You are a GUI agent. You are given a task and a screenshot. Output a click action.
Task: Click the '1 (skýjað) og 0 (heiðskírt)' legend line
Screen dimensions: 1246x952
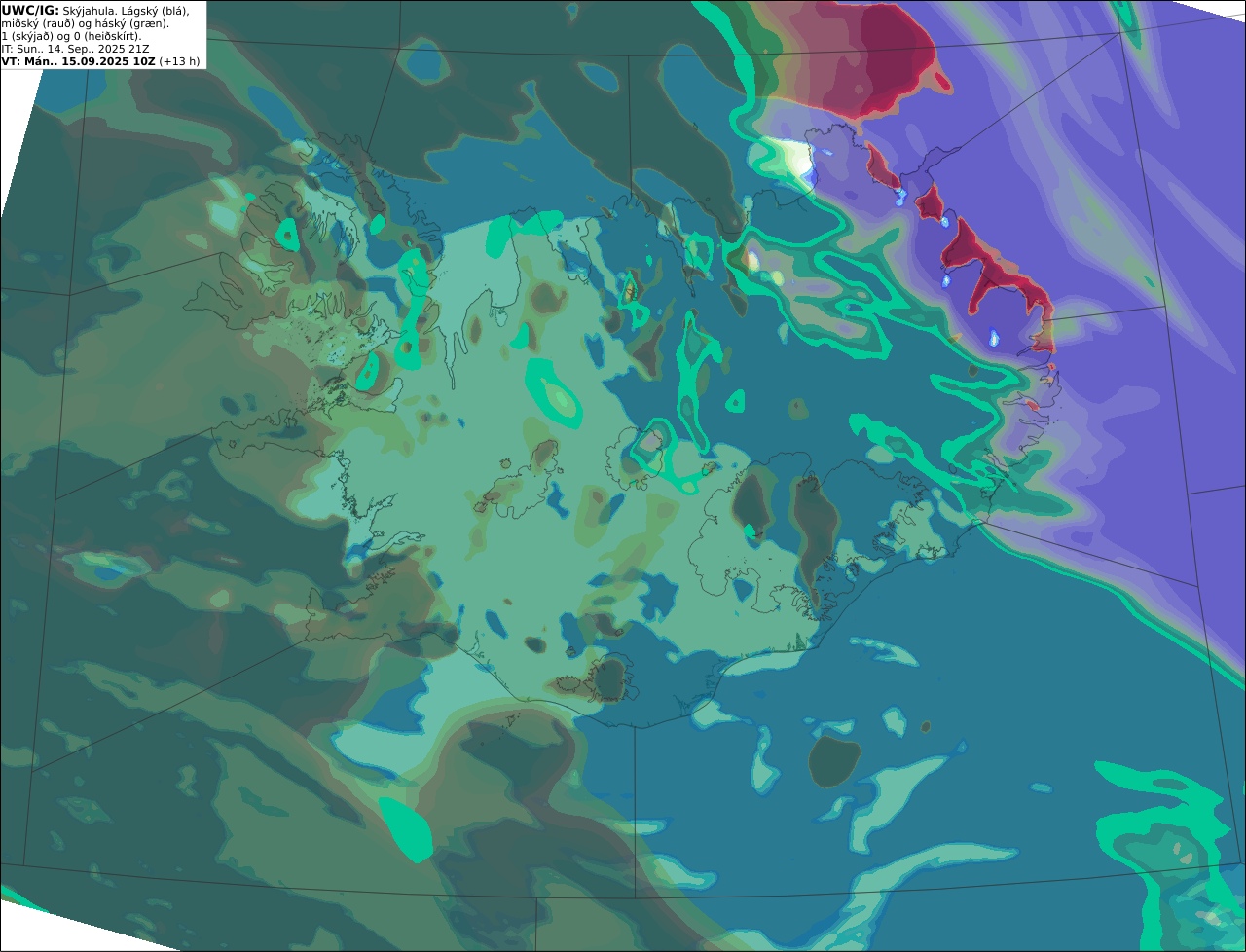pyautogui.click(x=71, y=36)
